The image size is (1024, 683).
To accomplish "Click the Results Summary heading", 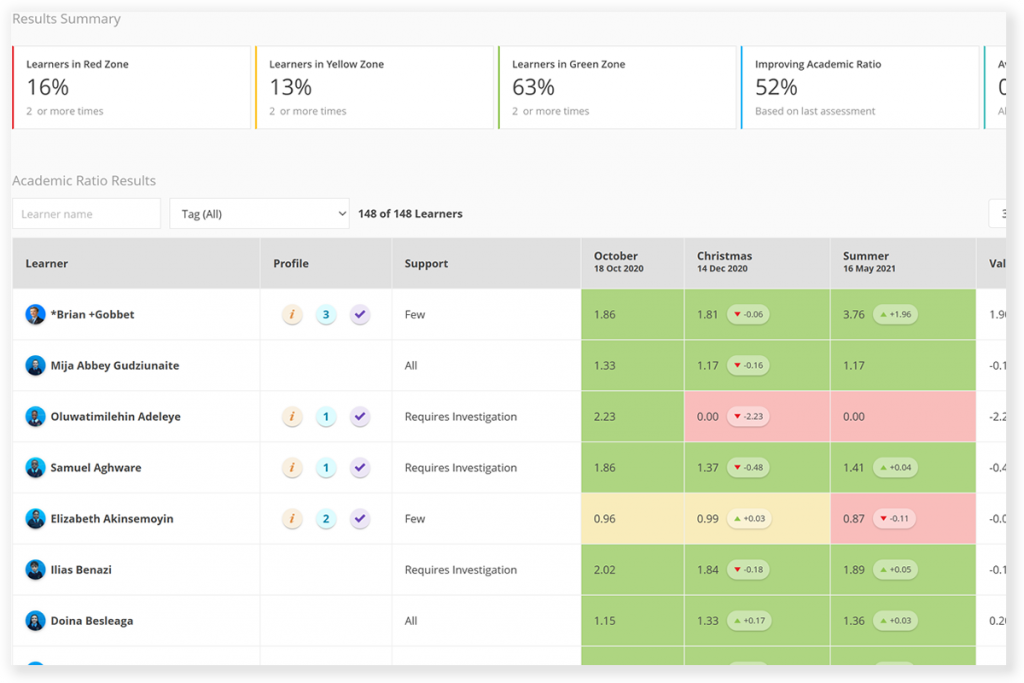I will (x=67, y=19).
